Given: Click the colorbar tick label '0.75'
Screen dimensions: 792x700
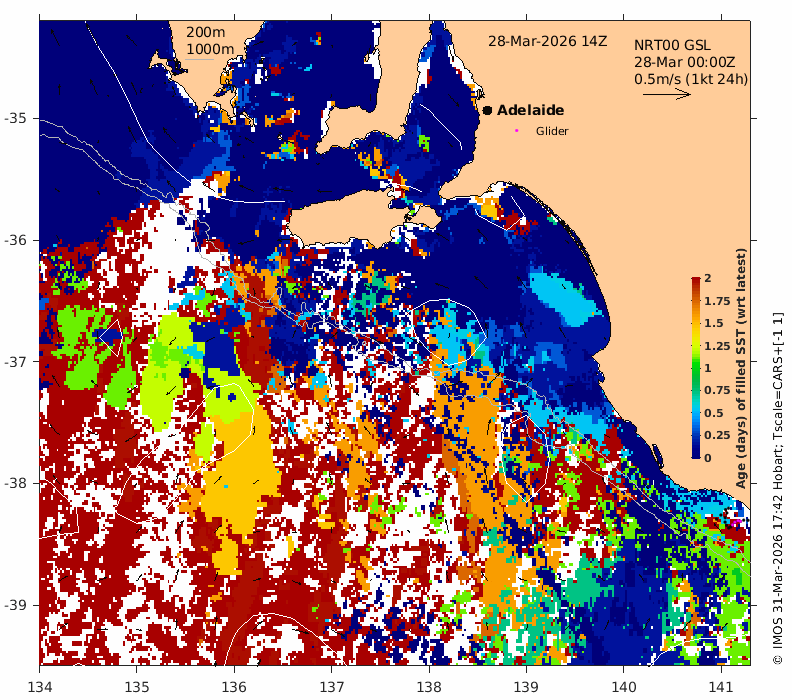Looking at the screenshot, I should click(x=717, y=390).
